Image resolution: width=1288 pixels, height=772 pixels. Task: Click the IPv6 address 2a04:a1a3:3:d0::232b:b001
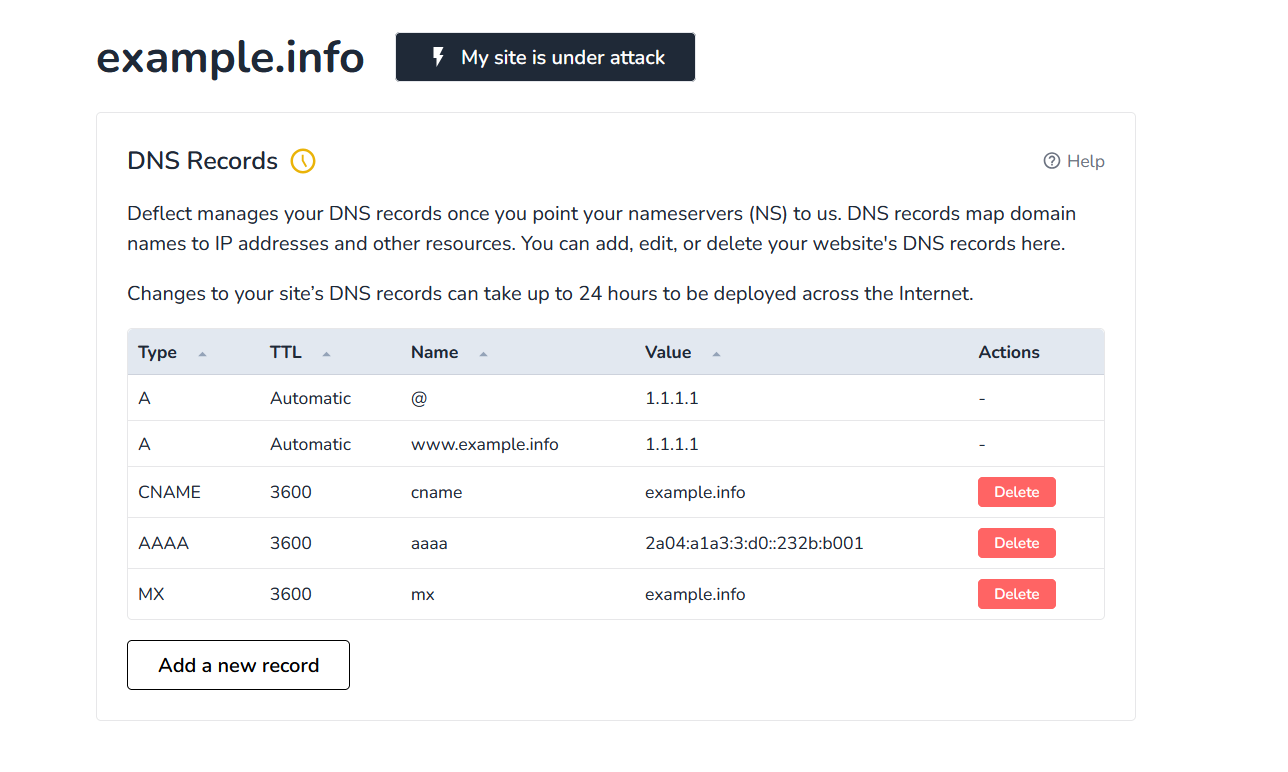pyautogui.click(x=754, y=543)
